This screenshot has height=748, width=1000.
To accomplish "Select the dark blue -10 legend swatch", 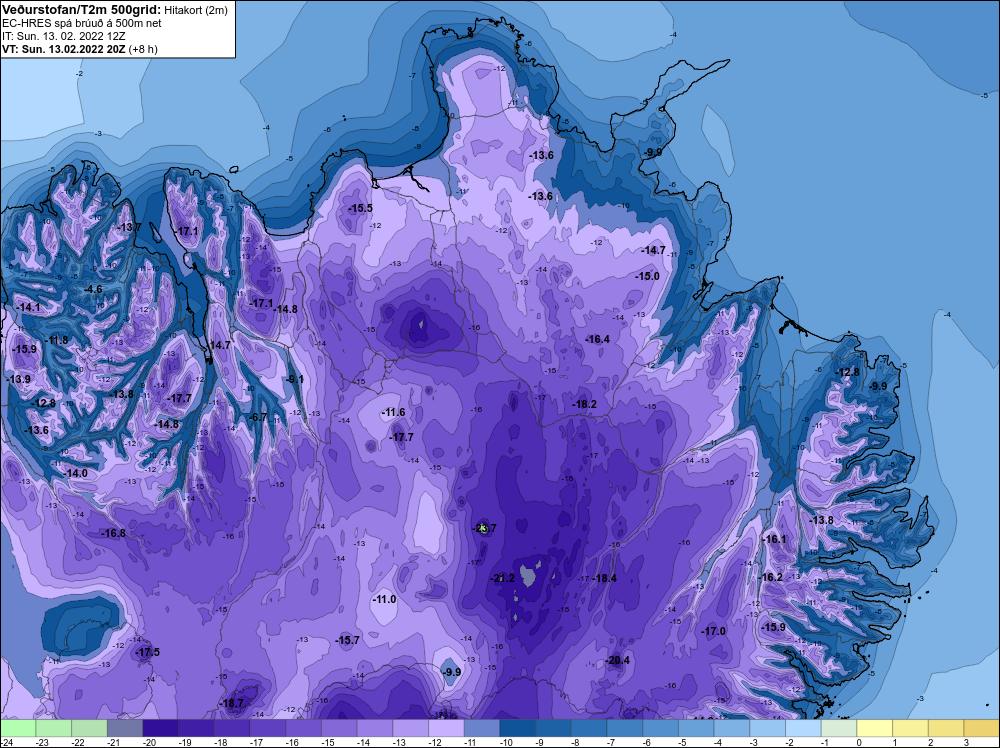I will tap(518, 728).
